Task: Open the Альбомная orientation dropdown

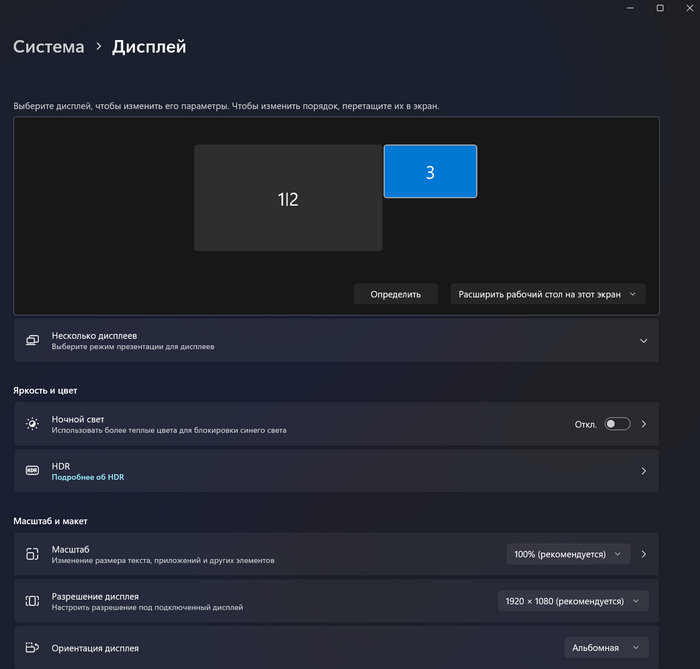Action: point(606,648)
